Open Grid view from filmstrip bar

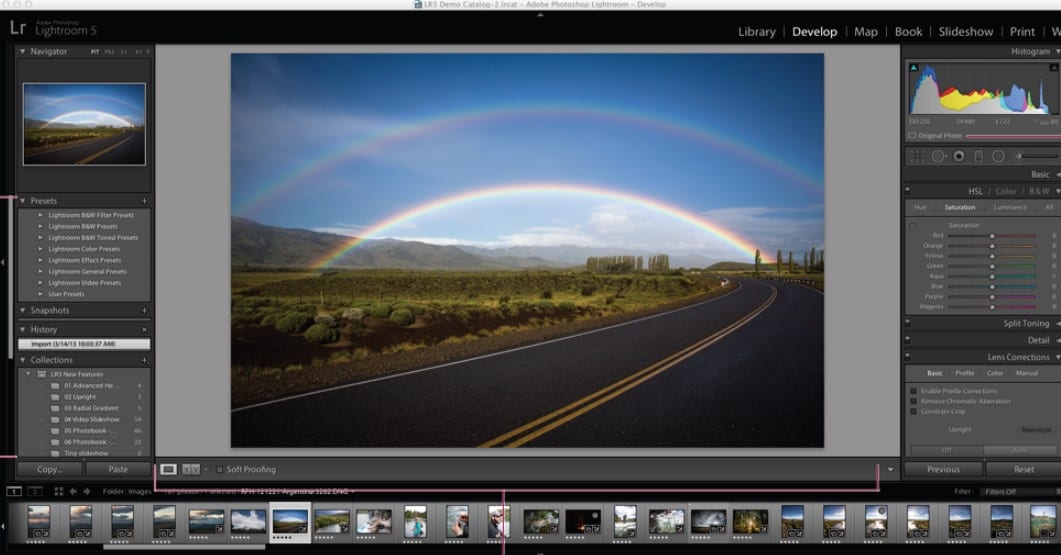pos(58,491)
